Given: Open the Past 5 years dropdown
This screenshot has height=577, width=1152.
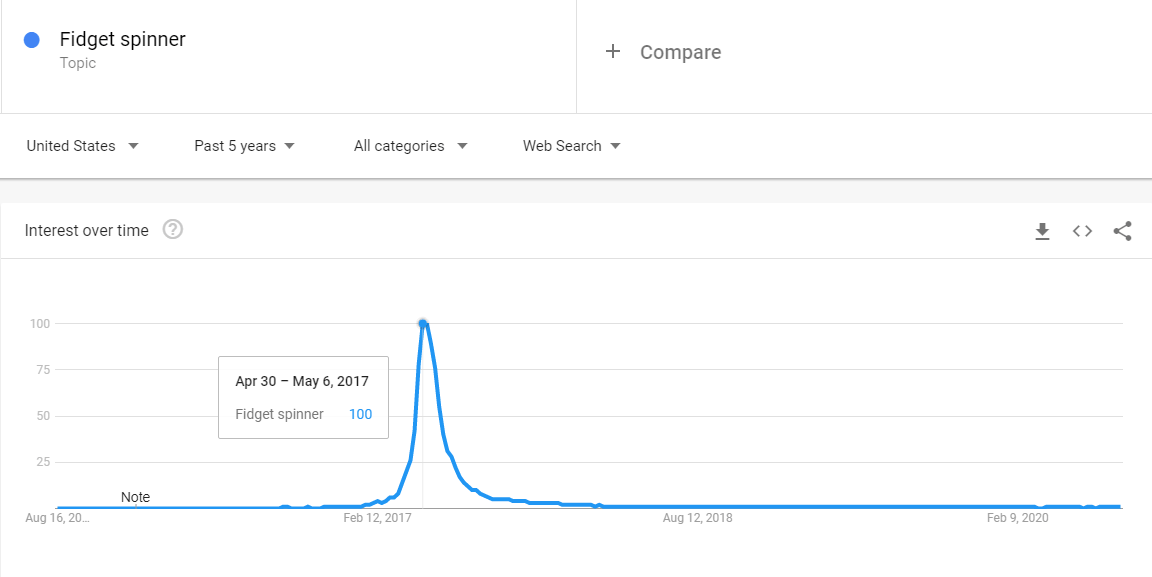Looking at the screenshot, I should (x=245, y=146).
